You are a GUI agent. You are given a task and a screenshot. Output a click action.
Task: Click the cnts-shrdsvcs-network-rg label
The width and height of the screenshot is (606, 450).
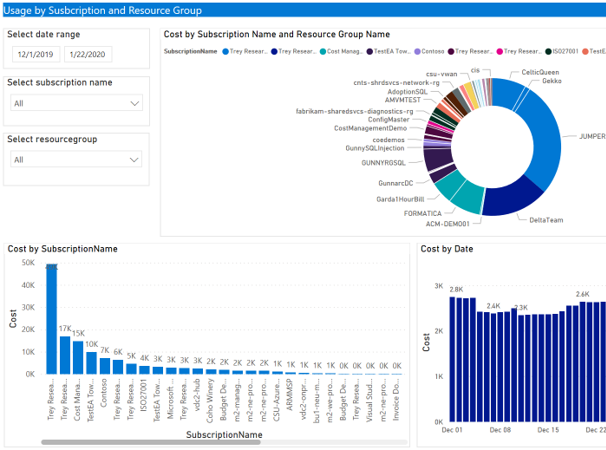[396, 83]
